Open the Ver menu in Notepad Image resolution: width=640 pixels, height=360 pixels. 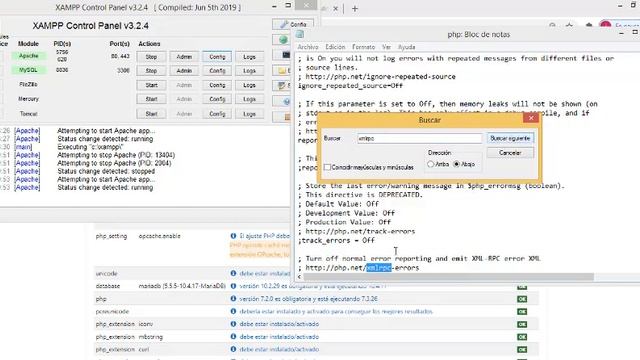click(x=387, y=47)
